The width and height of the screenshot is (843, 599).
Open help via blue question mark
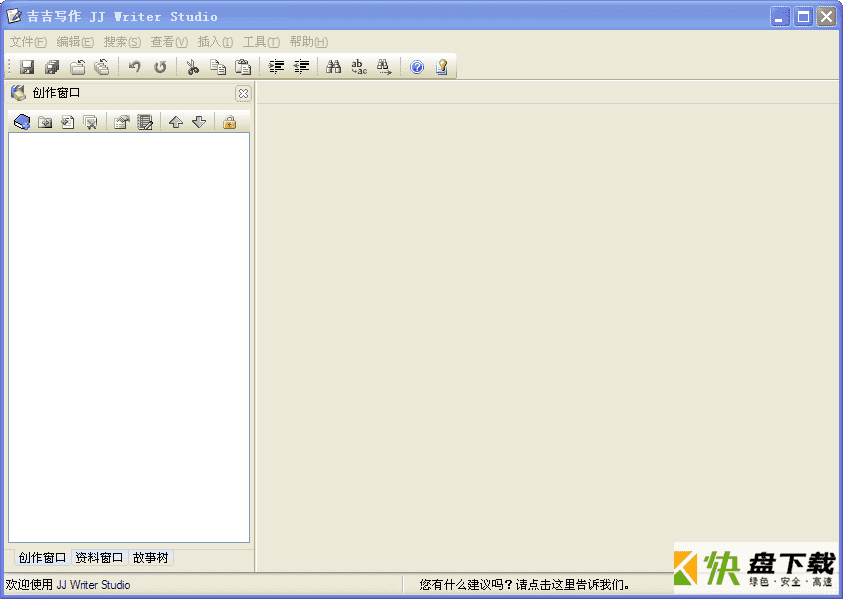point(417,67)
